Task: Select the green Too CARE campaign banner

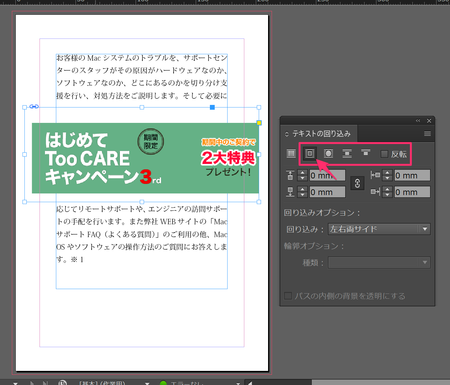Action: coord(145,158)
